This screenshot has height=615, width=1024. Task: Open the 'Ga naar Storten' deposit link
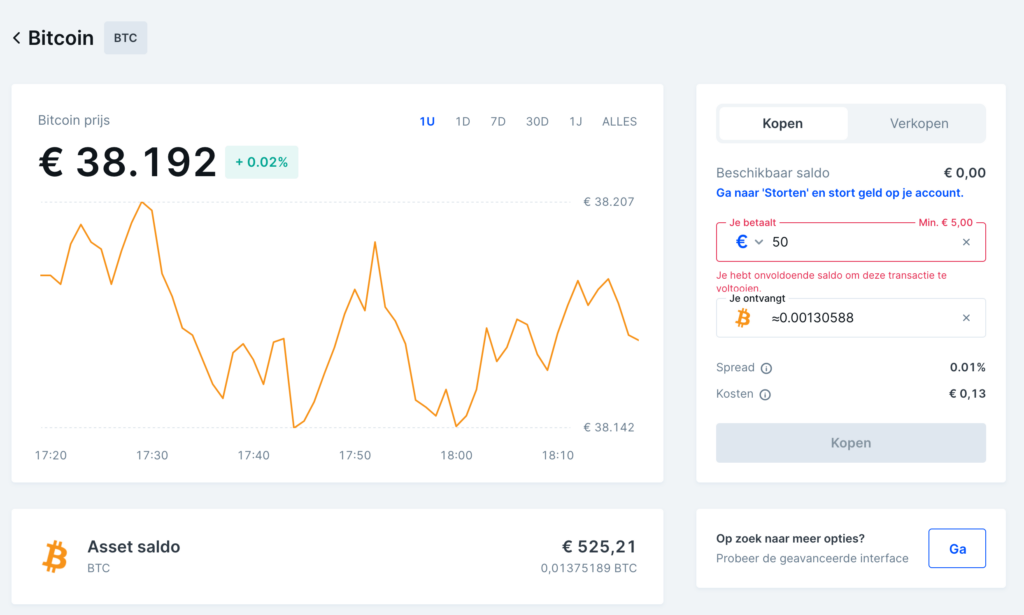(842, 192)
